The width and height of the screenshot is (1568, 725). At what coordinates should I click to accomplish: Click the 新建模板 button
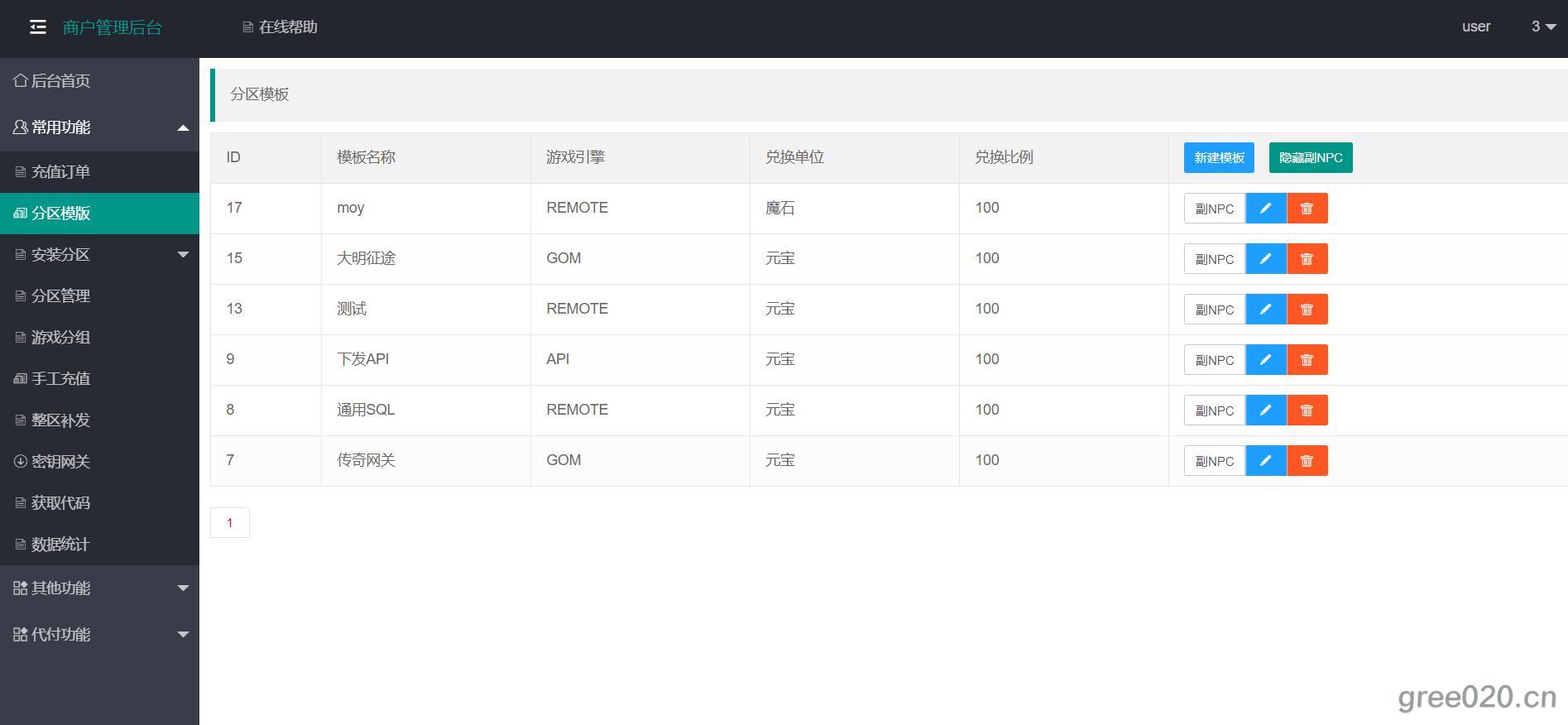click(1218, 158)
